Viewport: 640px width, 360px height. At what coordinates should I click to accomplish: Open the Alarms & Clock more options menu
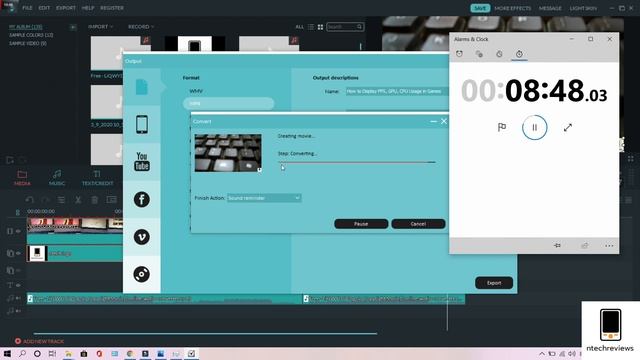click(609, 246)
